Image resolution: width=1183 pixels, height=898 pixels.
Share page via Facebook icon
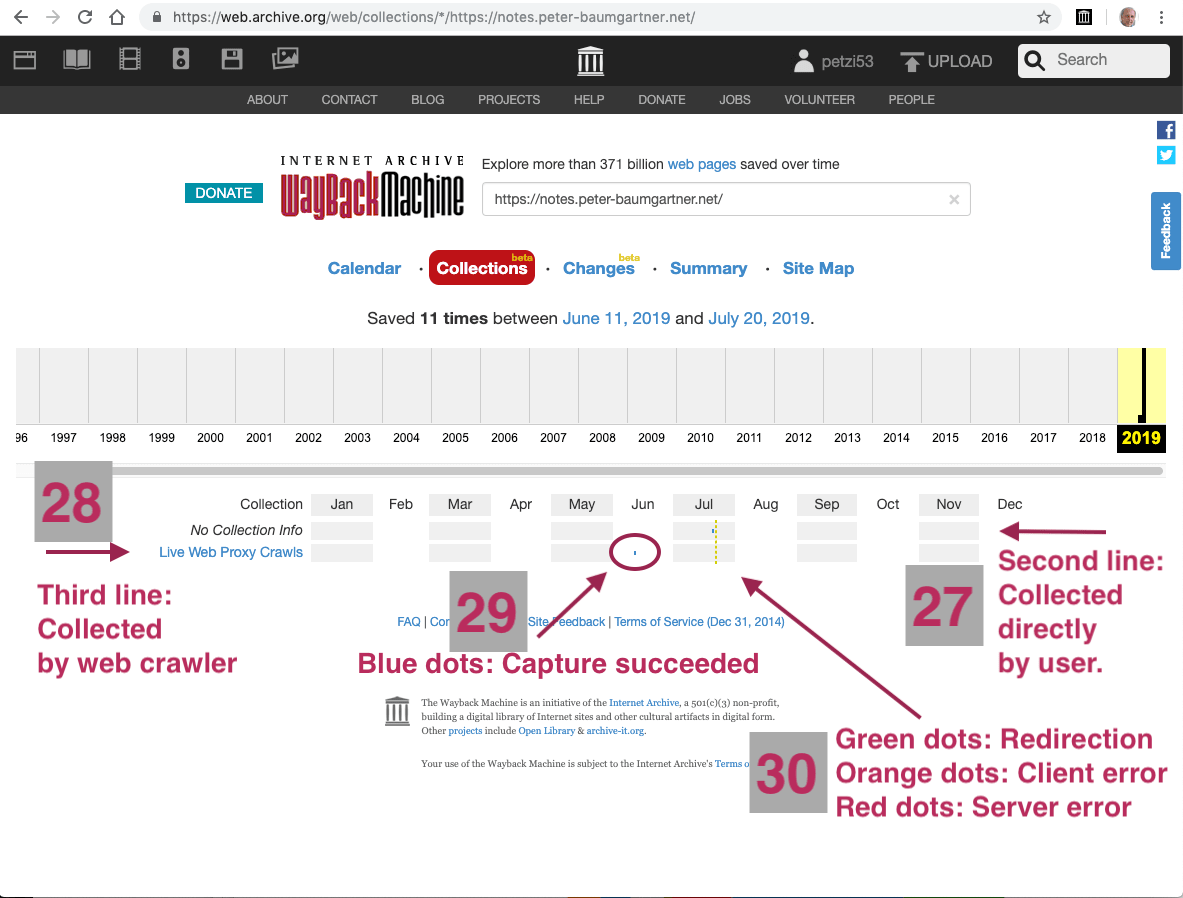click(1166, 130)
